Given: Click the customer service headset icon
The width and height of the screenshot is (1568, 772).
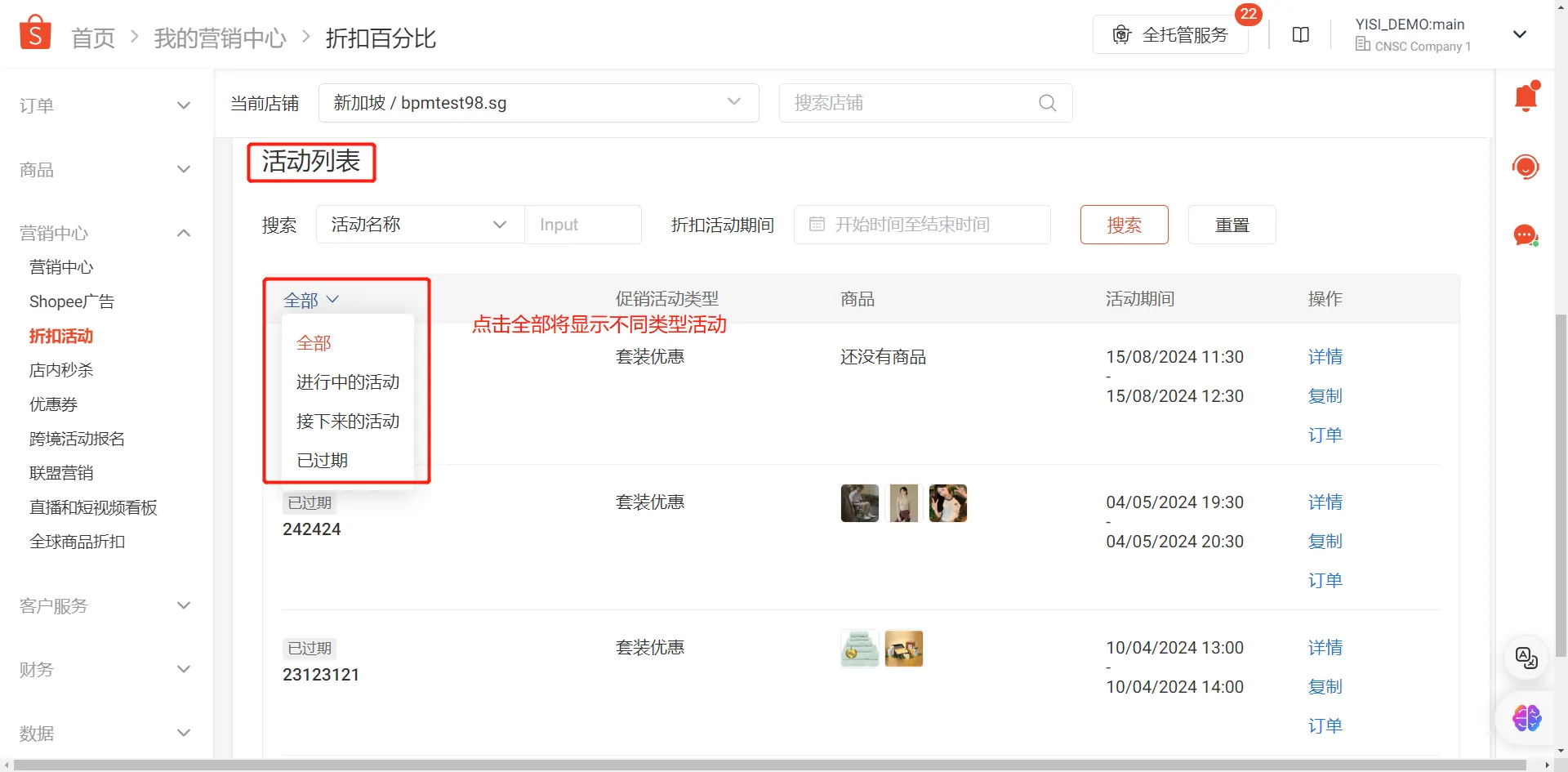Looking at the screenshot, I should 1526,166.
